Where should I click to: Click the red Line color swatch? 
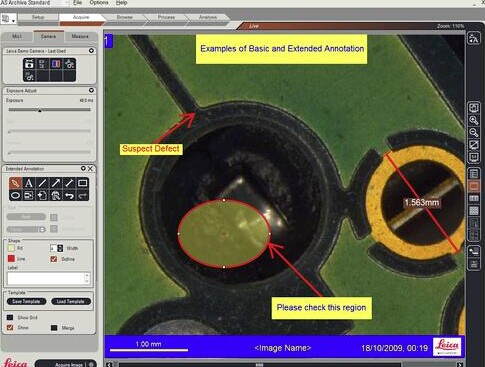tap(11, 259)
